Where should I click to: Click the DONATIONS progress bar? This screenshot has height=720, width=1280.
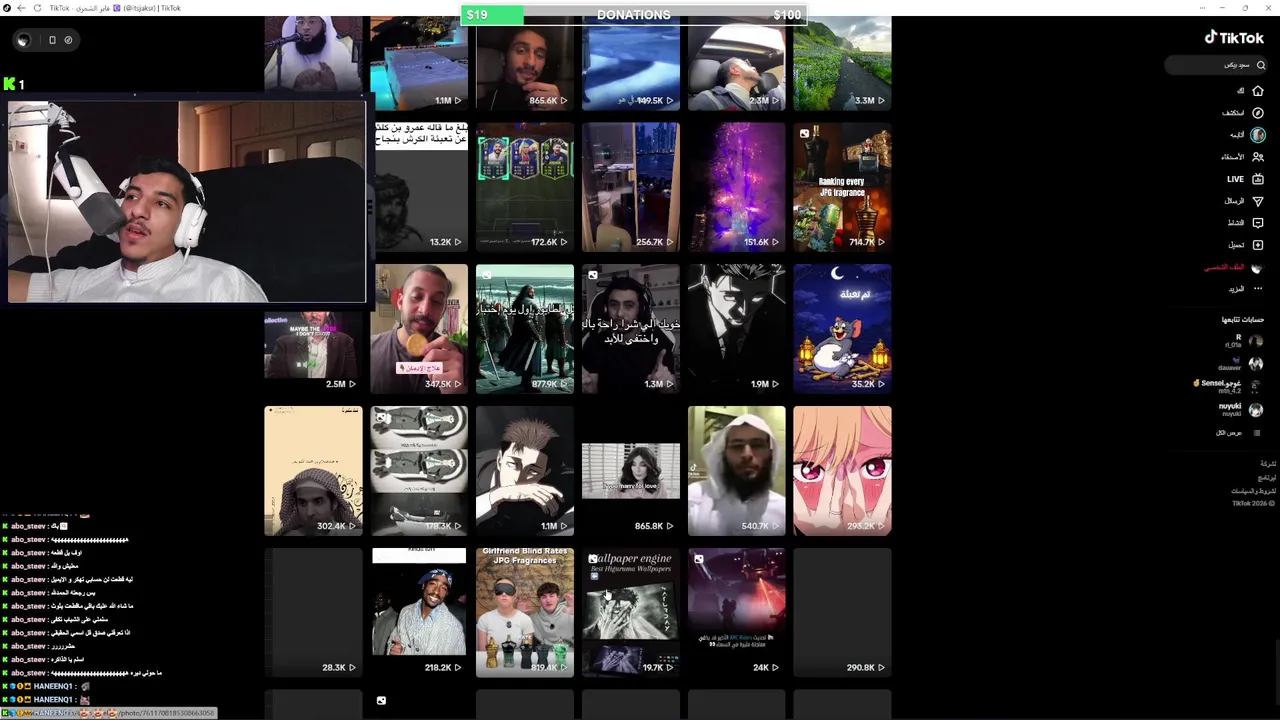click(x=634, y=15)
